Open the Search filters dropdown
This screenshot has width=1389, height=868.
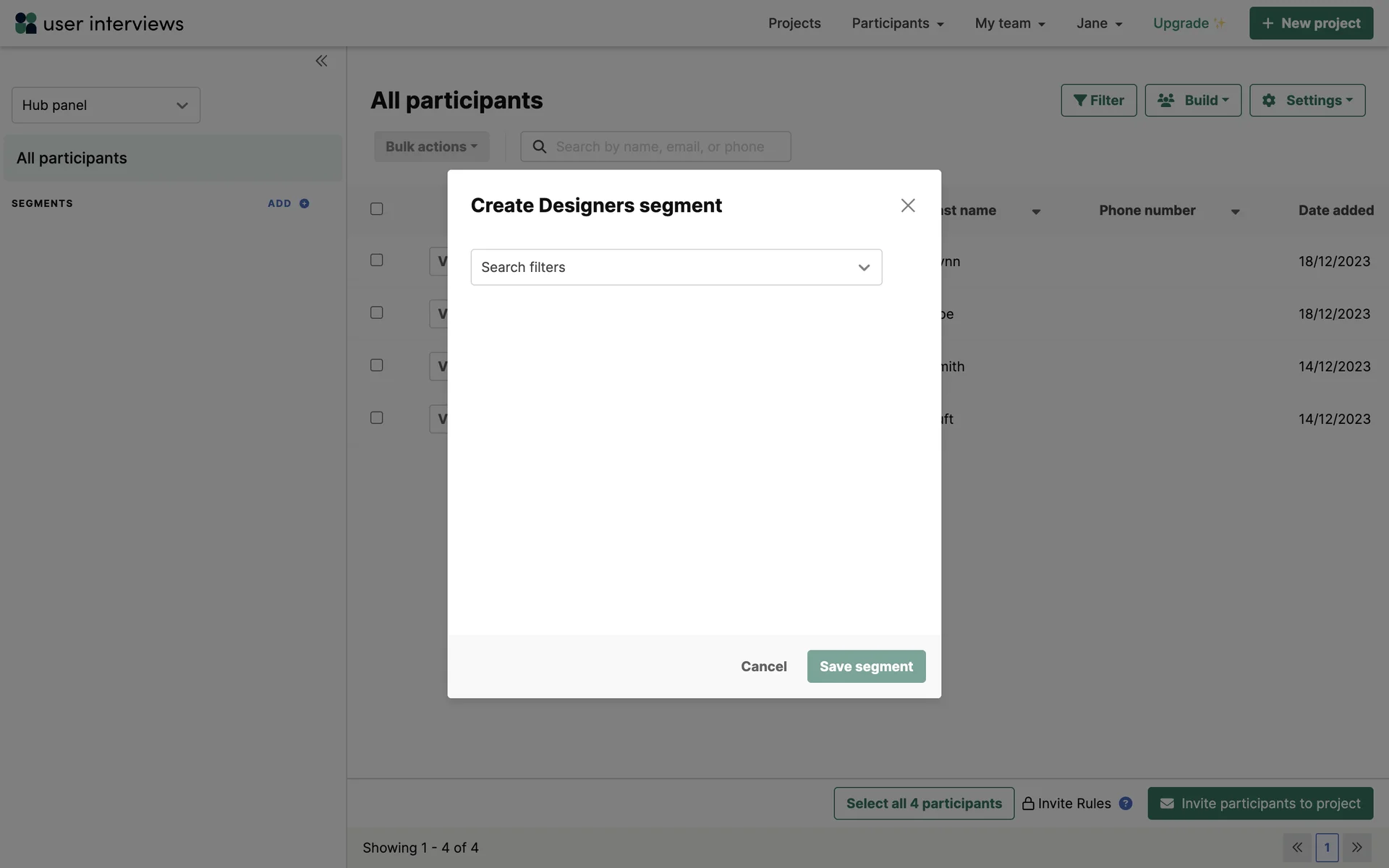(x=676, y=268)
